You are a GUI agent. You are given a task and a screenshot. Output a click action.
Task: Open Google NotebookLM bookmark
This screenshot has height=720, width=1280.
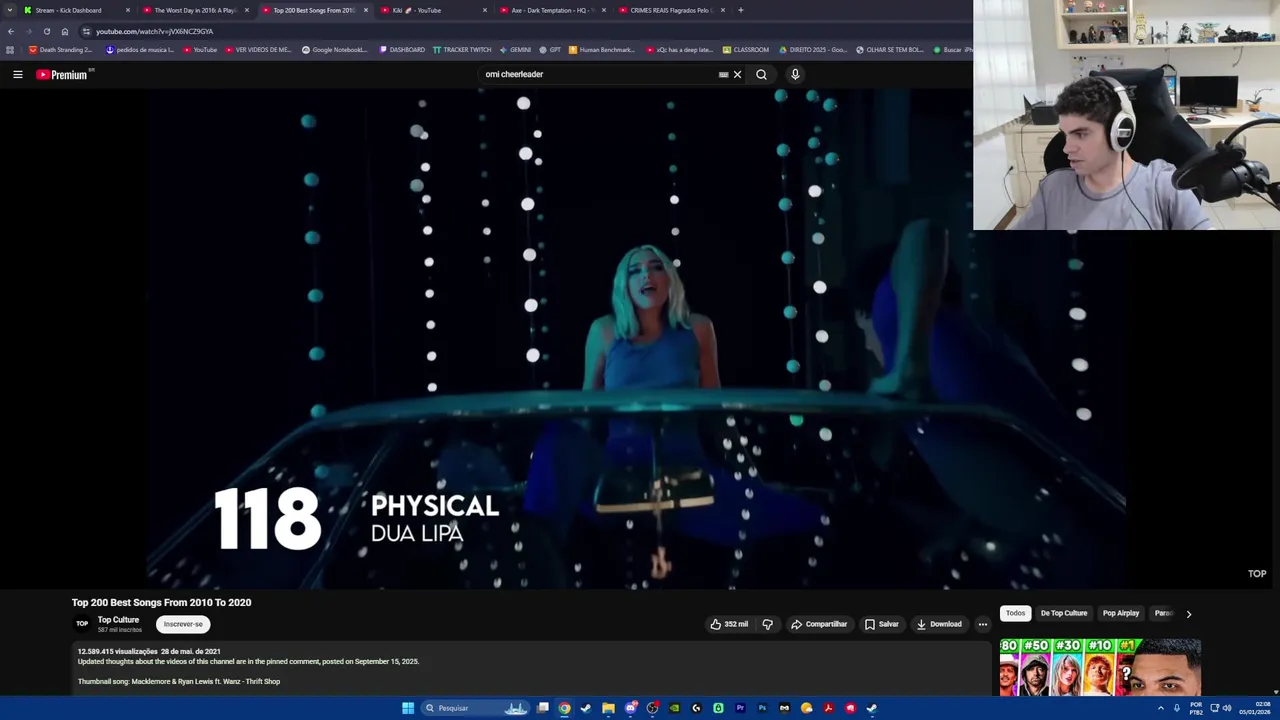(x=335, y=49)
